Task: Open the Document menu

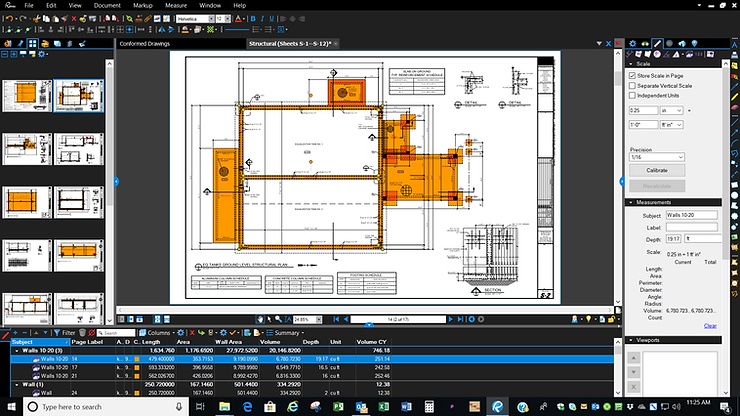Action: click(107, 6)
